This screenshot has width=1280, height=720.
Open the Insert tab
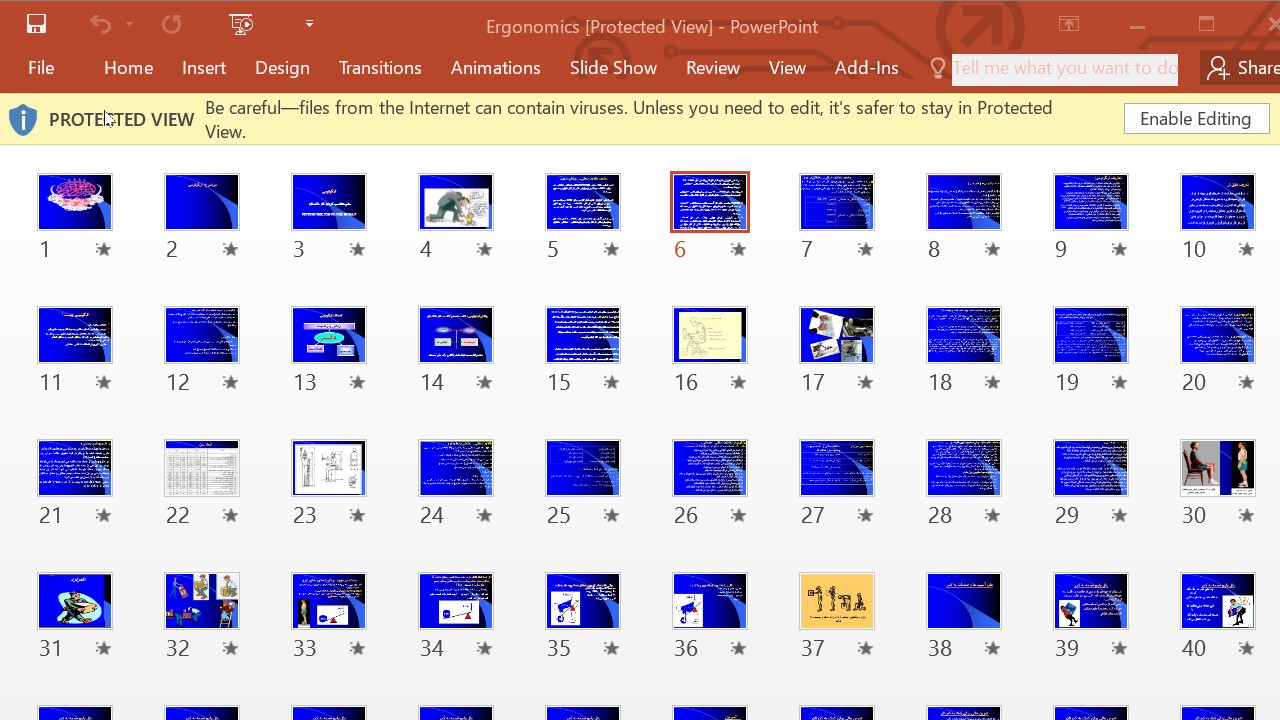[204, 68]
